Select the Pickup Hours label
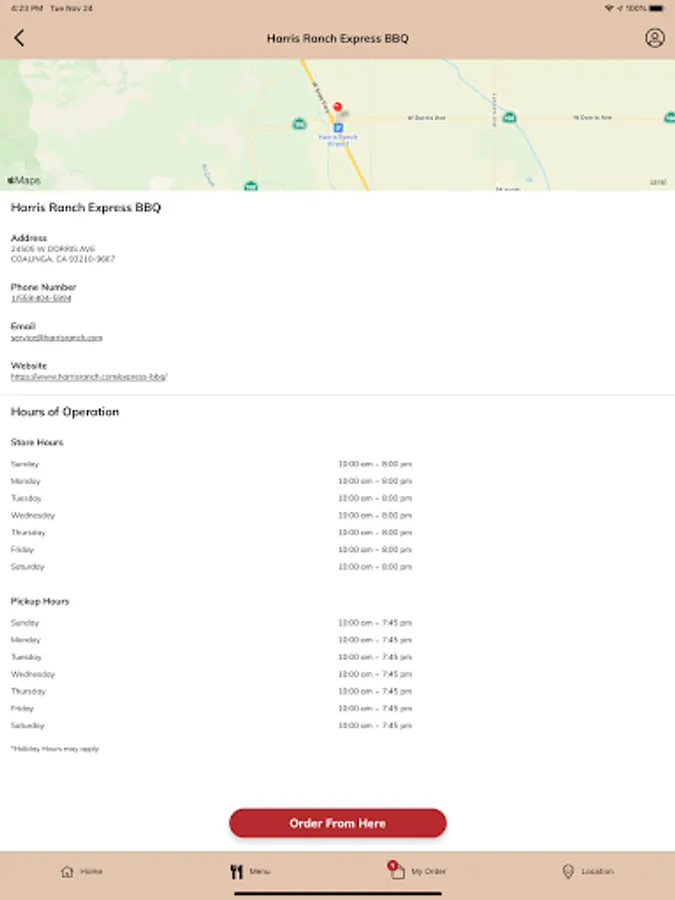Image resolution: width=675 pixels, height=900 pixels. click(40, 601)
